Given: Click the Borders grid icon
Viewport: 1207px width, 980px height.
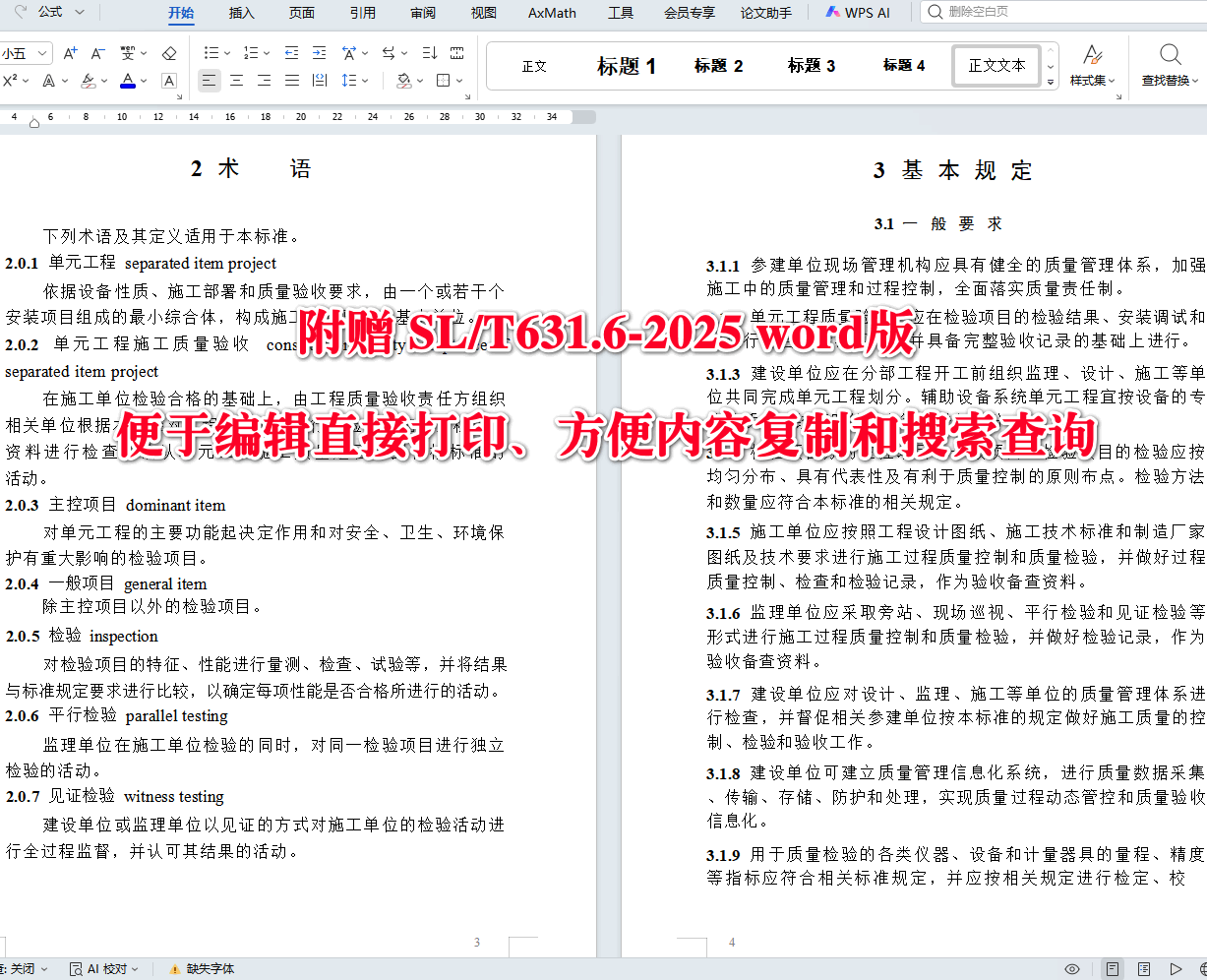Looking at the screenshot, I should pos(444,81).
